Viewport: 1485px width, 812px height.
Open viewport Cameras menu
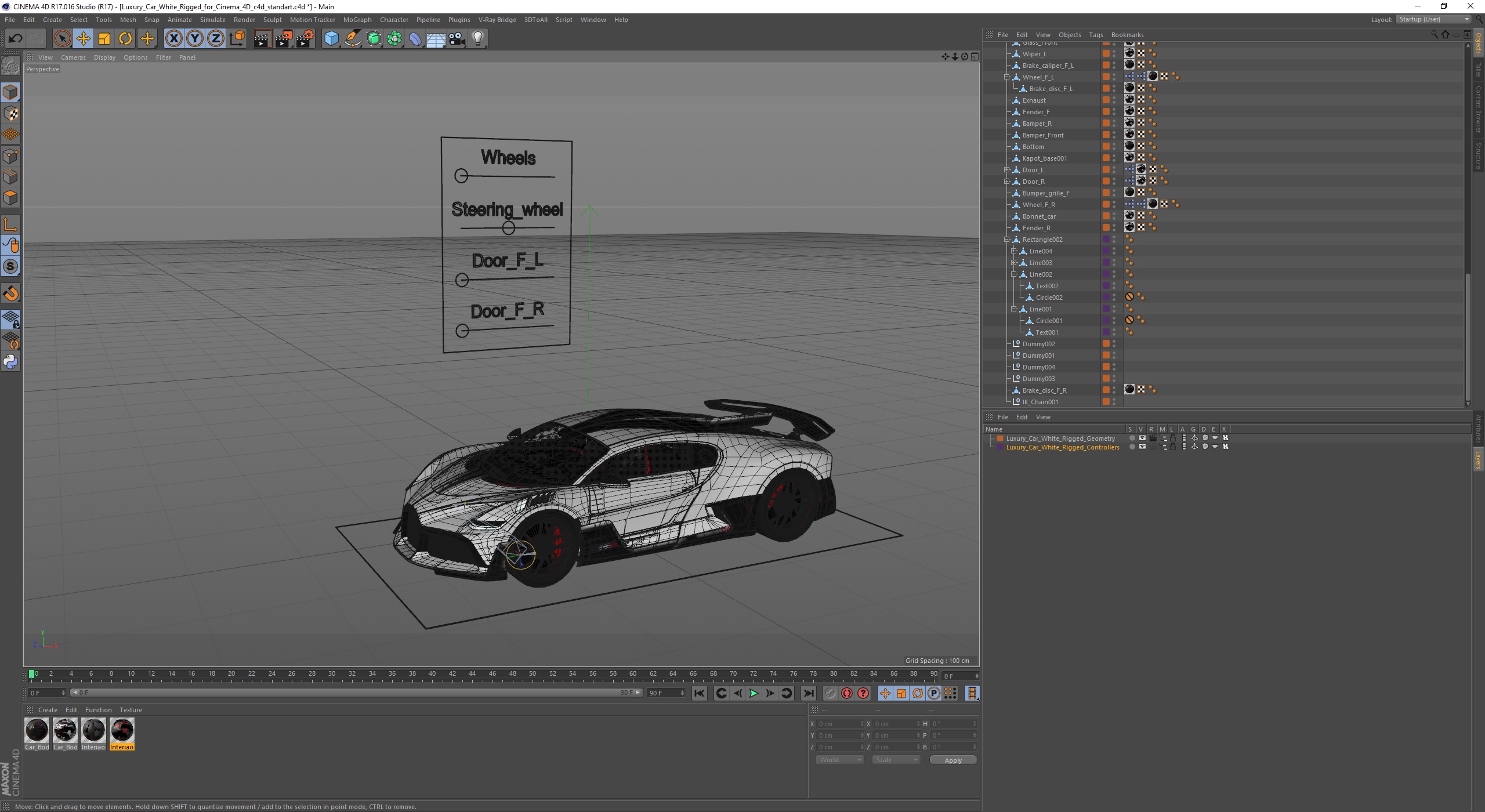pyautogui.click(x=73, y=57)
